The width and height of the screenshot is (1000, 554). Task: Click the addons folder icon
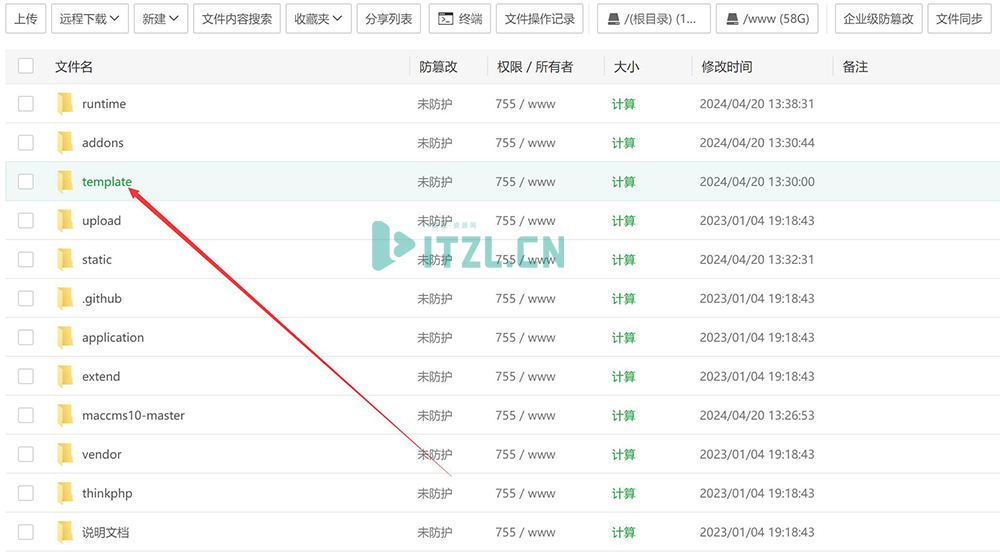pyautogui.click(x=66, y=143)
